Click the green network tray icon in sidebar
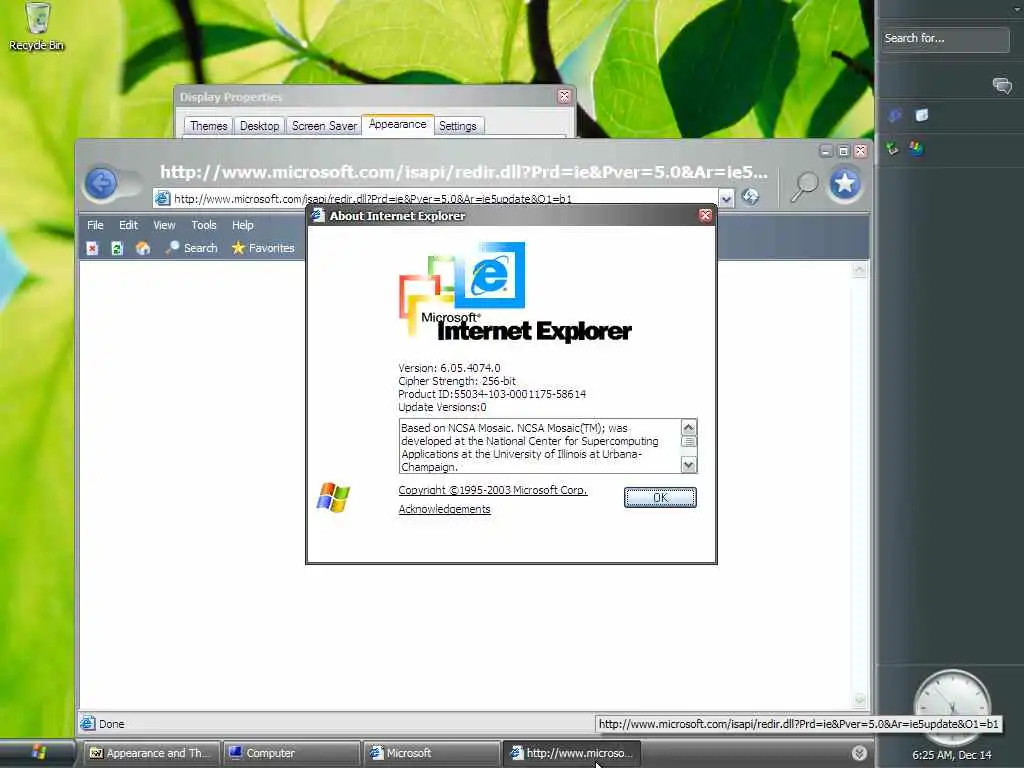Viewport: 1024px width, 768px height. [893, 148]
